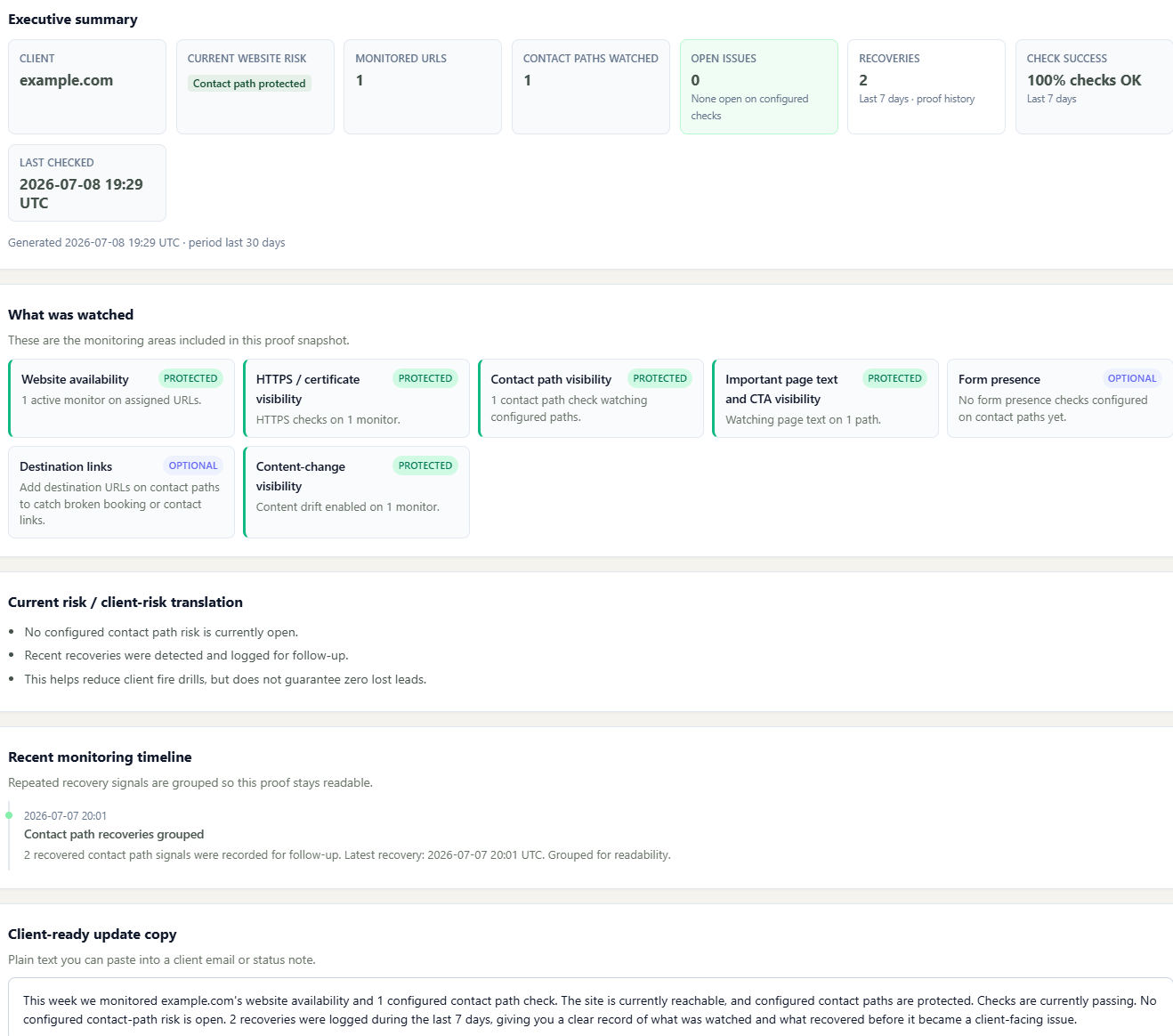This screenshot has width=1173, height=1036.
Task: Click the Protected badge on Website availability
Action: (190, 378)
